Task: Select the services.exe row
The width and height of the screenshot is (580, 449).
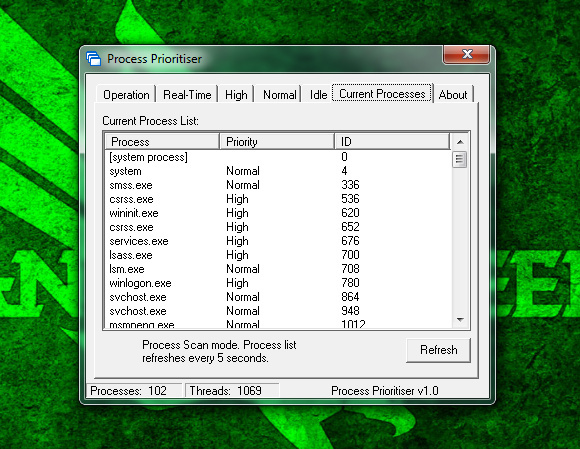Action: tap(278, 241)
